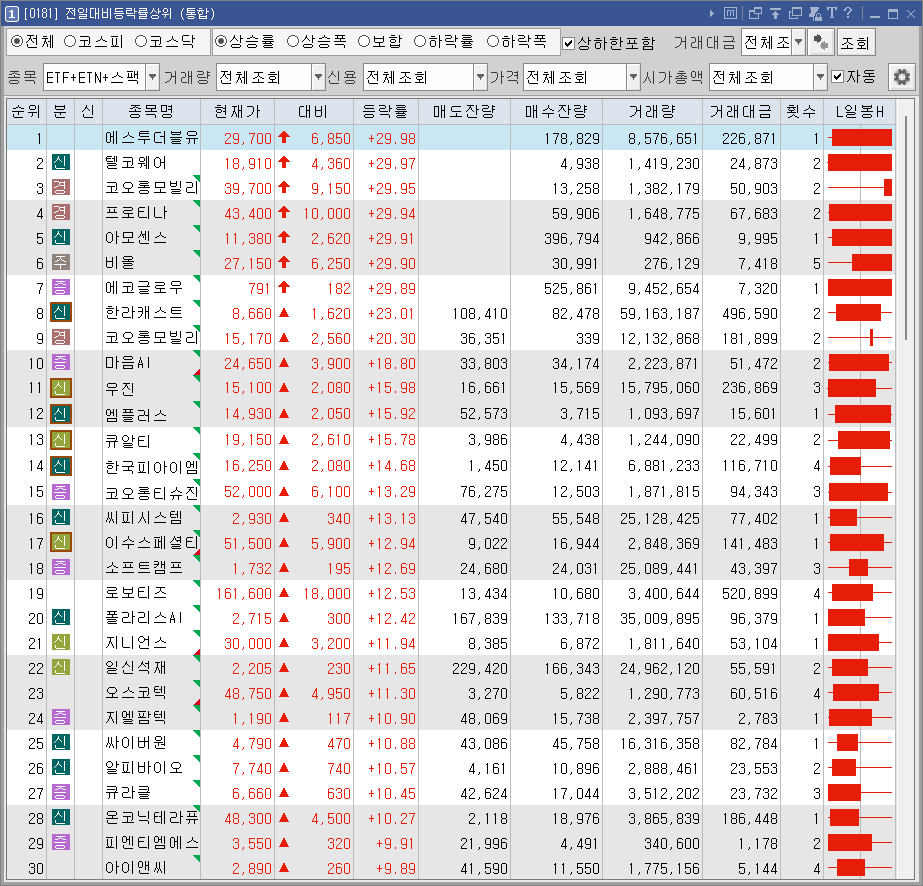923x886 pixels.
Task: Toggle the 자동 auto-refresh checkbox
Action: (x=838, y=77)
